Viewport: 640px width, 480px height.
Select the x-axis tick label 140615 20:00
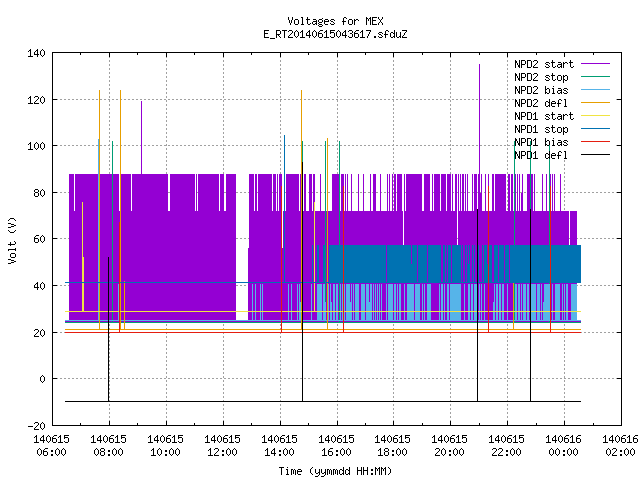(450, 446)
